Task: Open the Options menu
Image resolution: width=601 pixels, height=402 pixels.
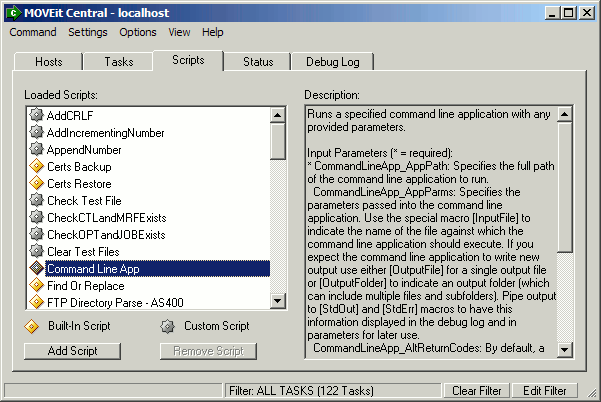Action: 138,32
